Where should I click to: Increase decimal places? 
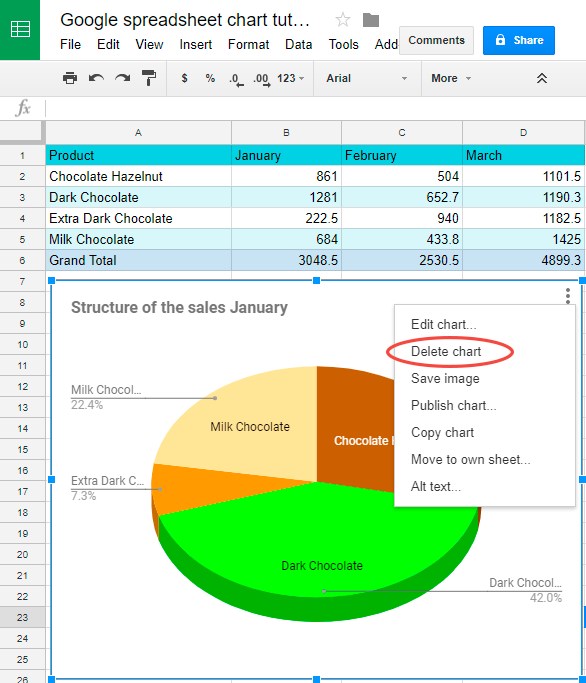coord(261,79)
